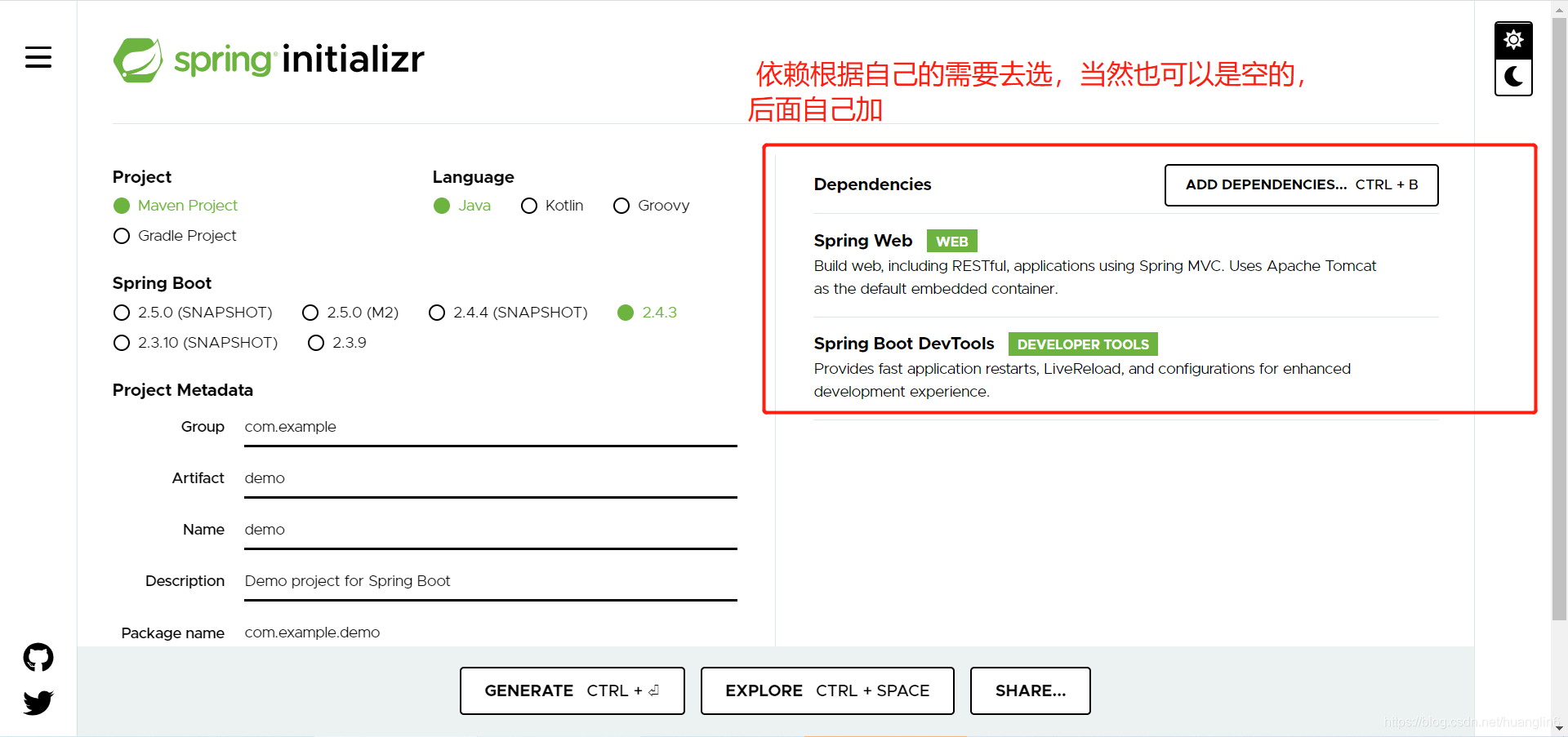The width and height of the screenshot is (1568, 737).
Task: Click the page vertical scrollbar
Action: [1559, 318]
